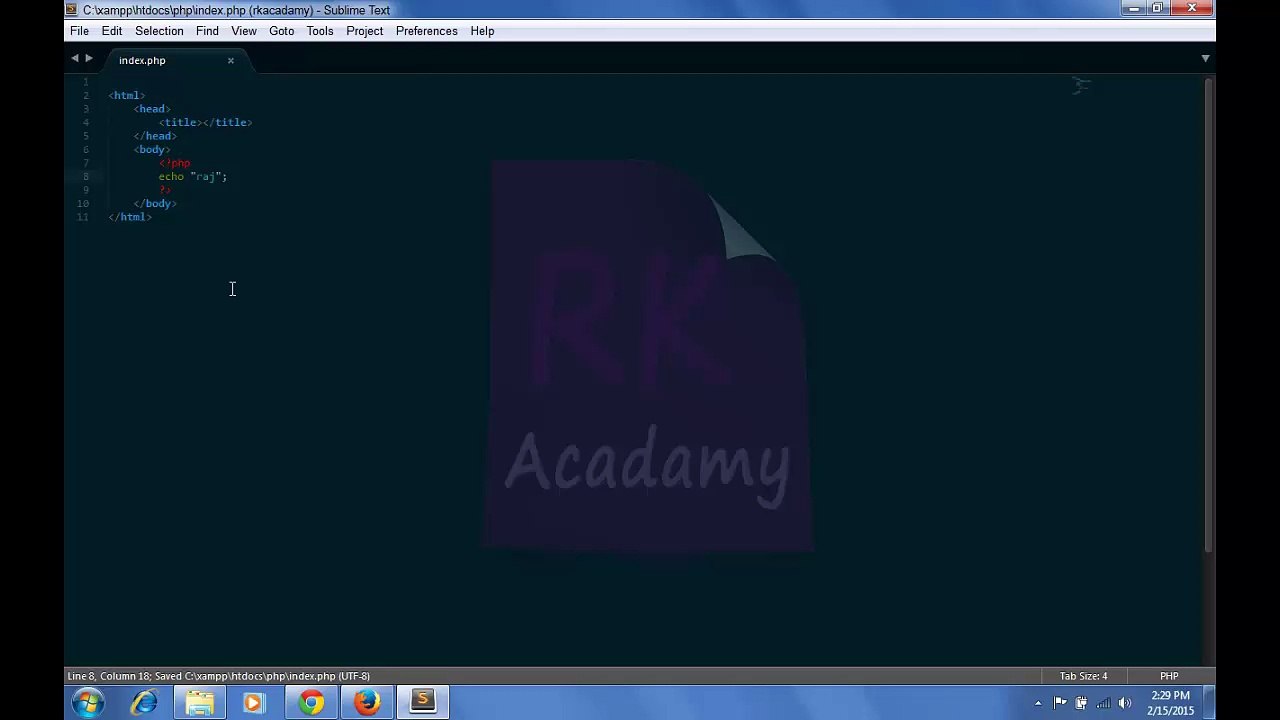Open the Project menu

coord(365,31)
